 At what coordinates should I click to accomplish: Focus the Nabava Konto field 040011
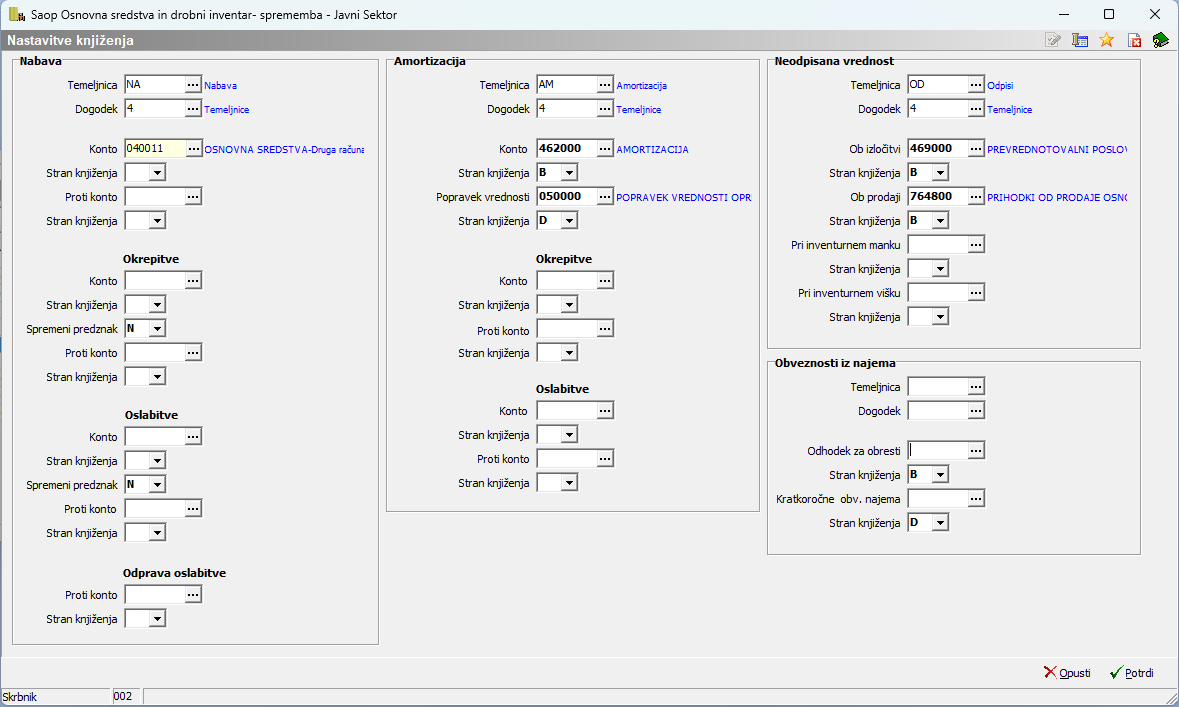pos(155,149)
